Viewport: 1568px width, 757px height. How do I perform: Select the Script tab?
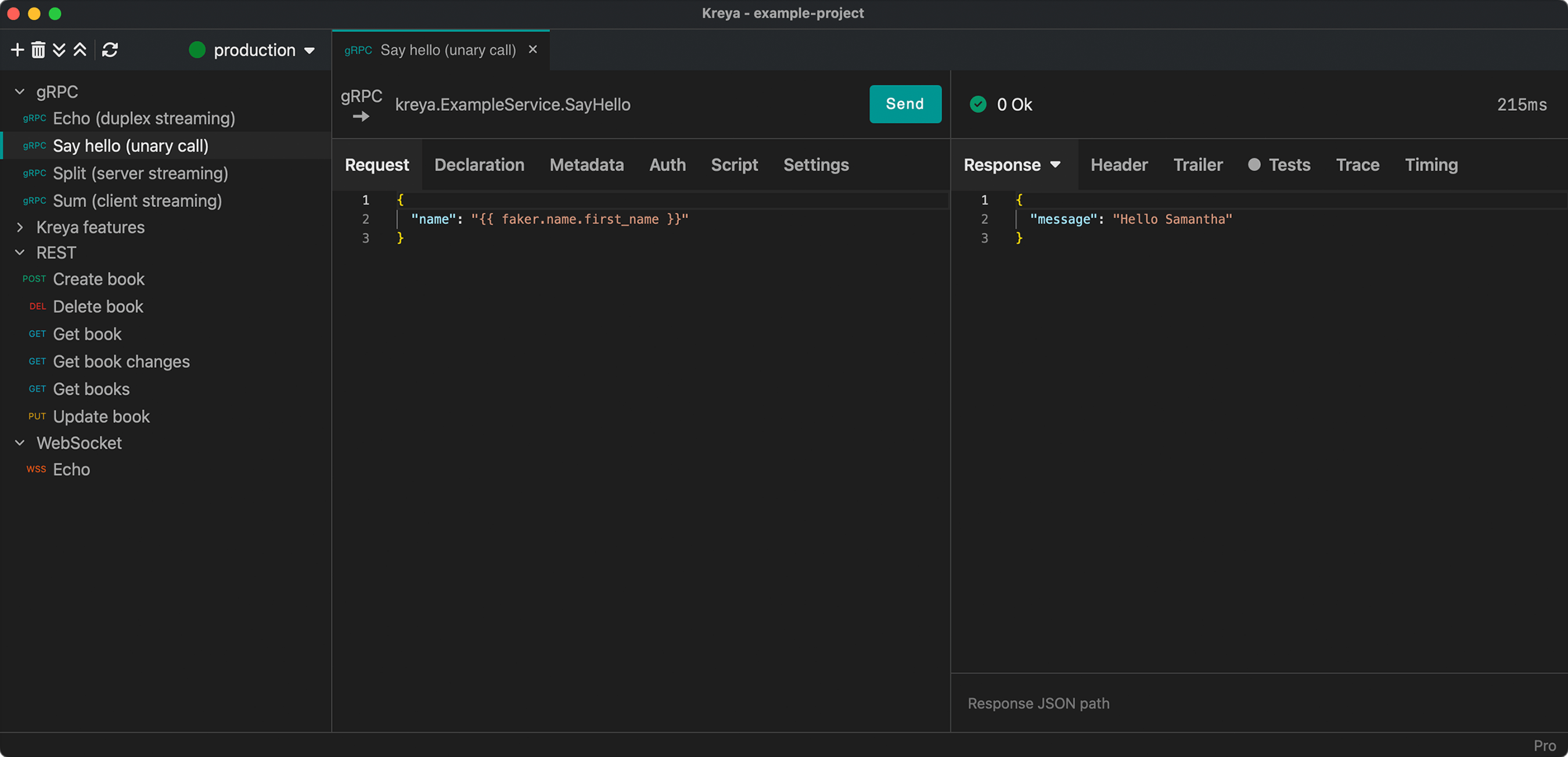[734, 165]
